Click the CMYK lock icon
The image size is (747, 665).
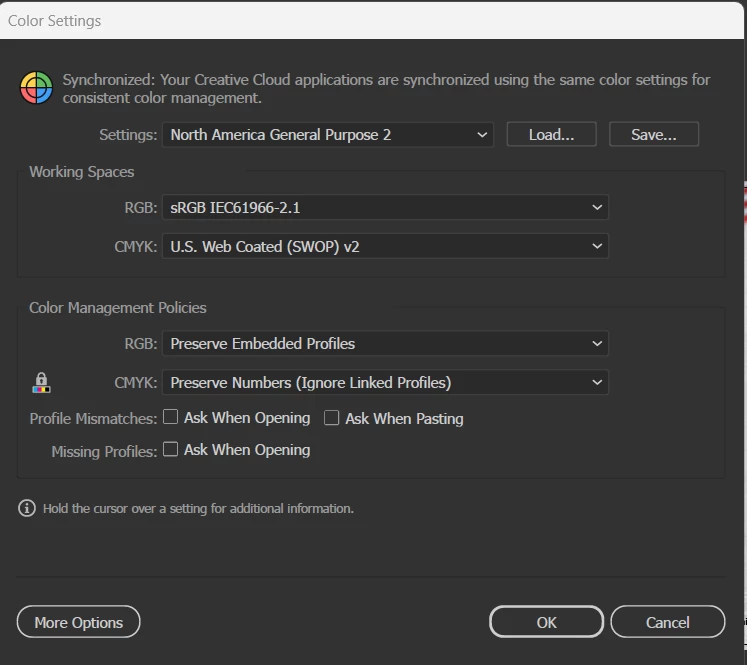click(41, 383)
